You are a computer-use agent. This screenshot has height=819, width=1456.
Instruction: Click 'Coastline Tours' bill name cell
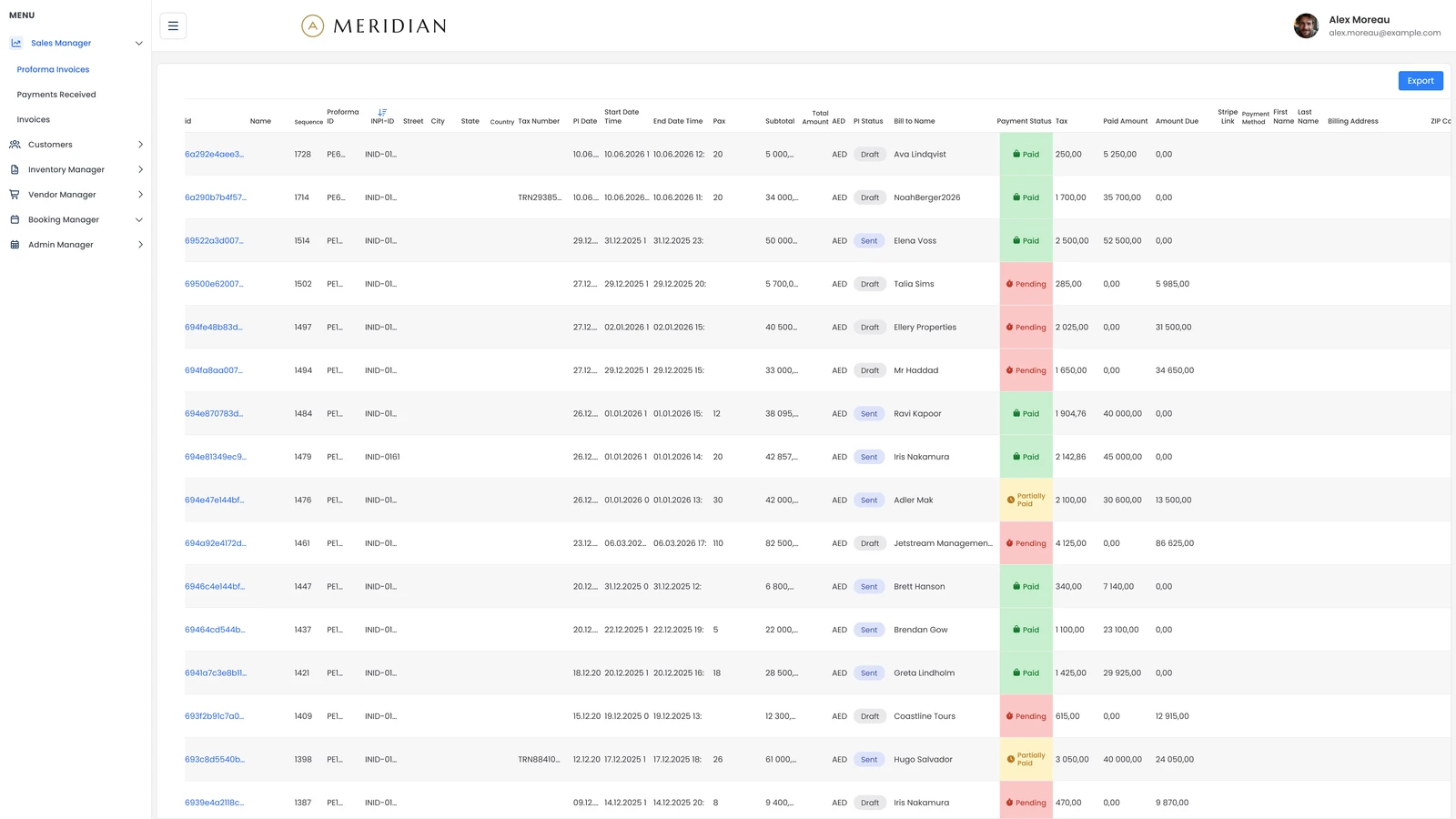tap(925, 716)
